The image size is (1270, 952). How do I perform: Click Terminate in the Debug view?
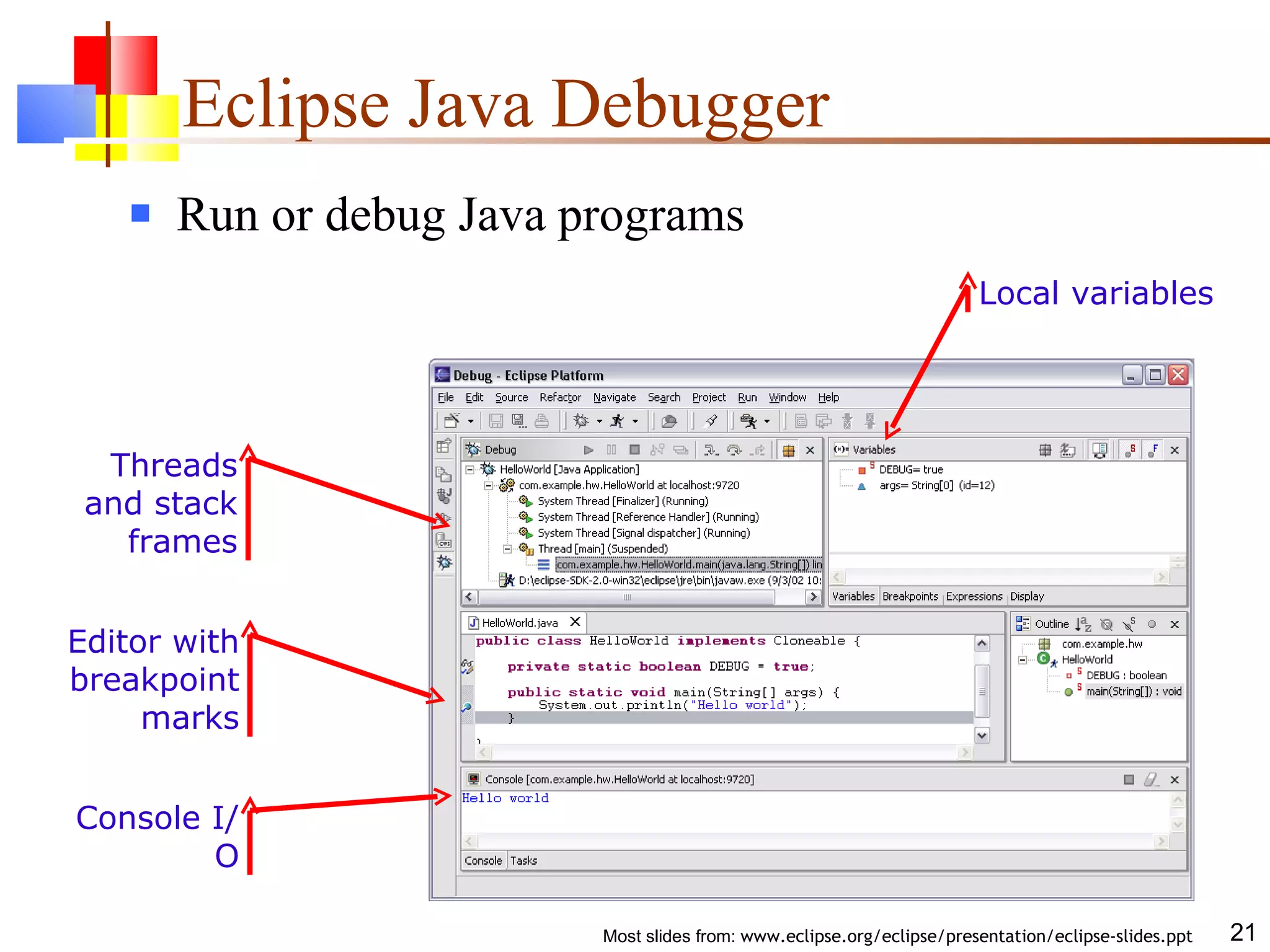(x=634, y=450)
